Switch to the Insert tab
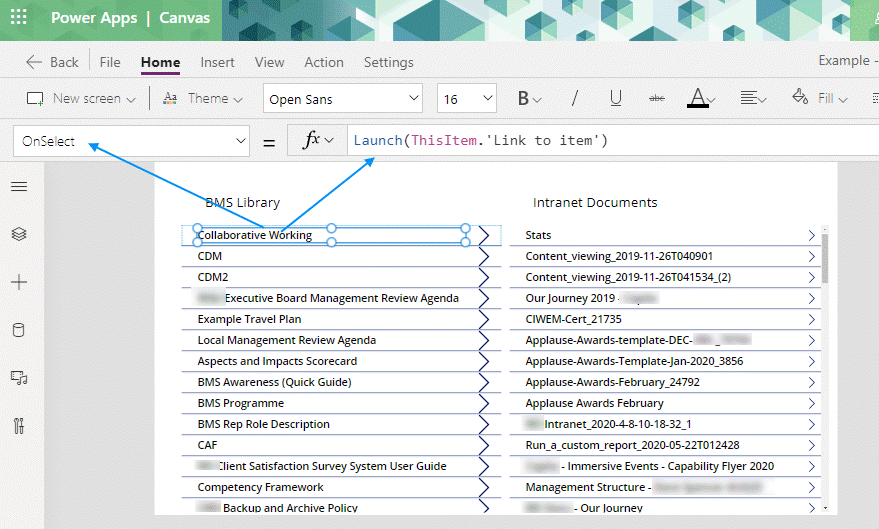This screenshot has width=879, height=529. coord(217,62)
